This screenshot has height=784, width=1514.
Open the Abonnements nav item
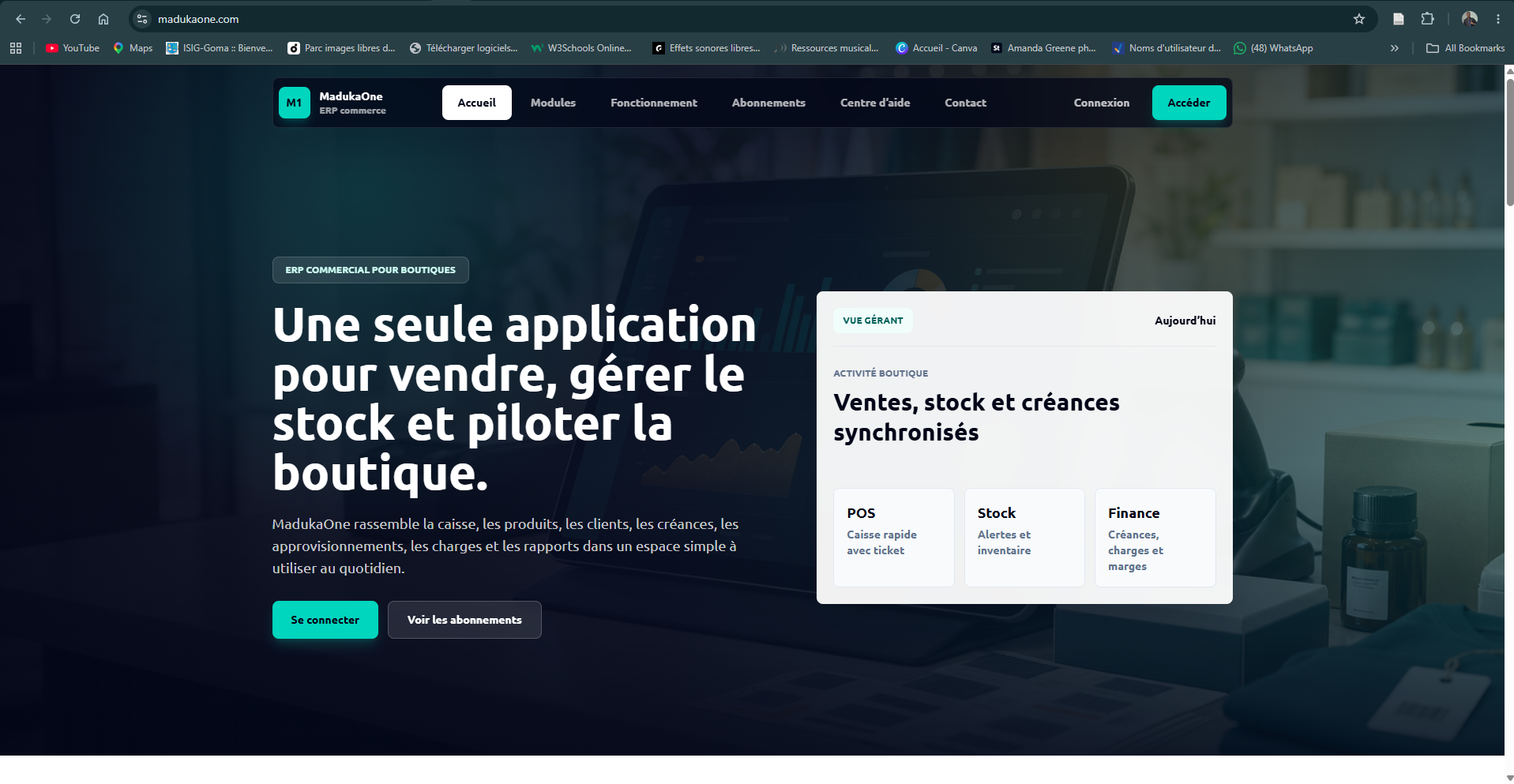coord(768,103)
